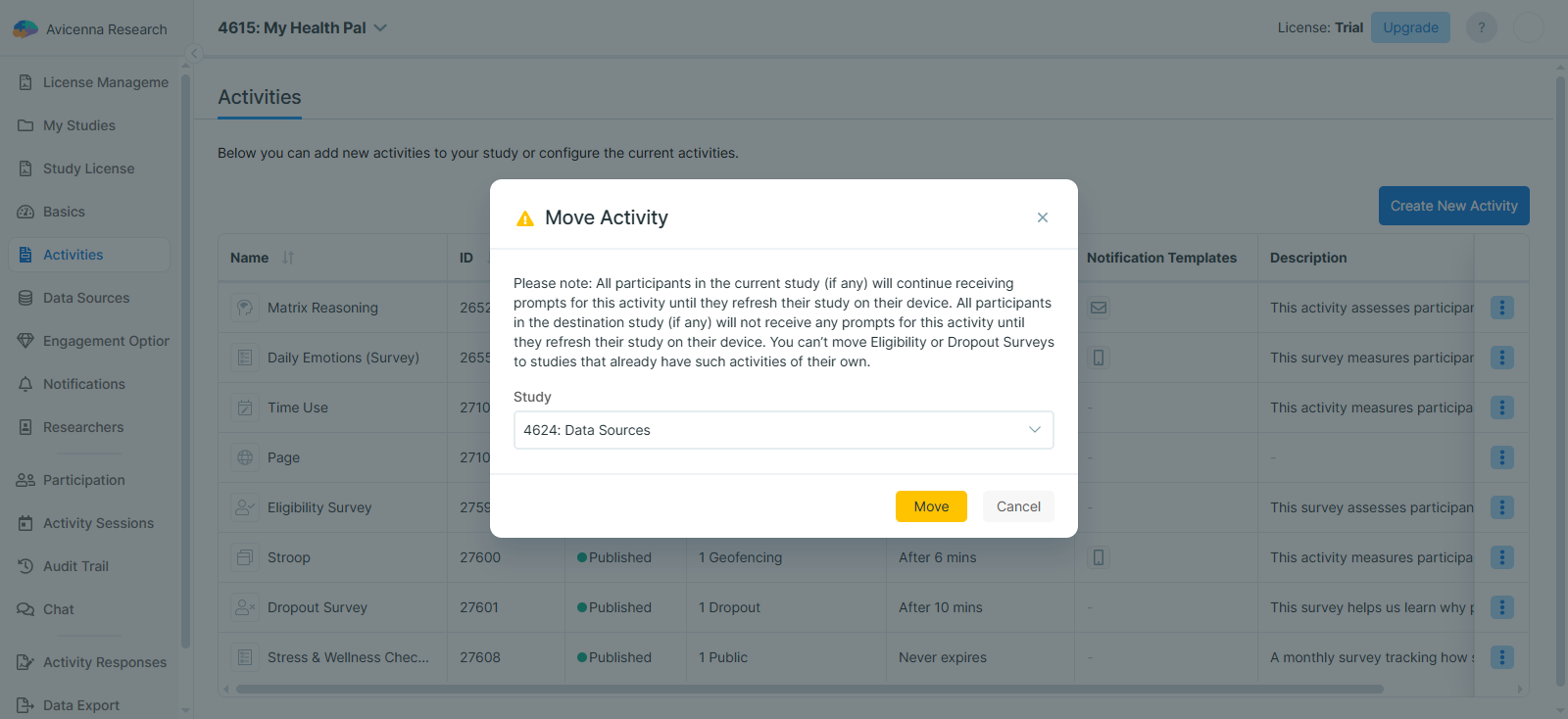Click the email notification icon in Matrix Reasoning row
The width and height of the screenshot is (1568, 719).
click(1099, 308)
